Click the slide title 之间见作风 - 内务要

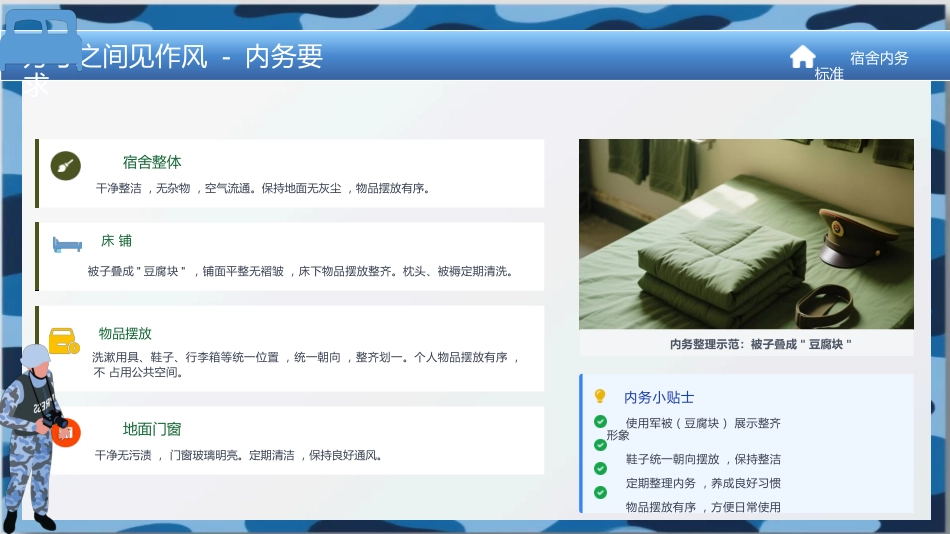pos(201,56)
